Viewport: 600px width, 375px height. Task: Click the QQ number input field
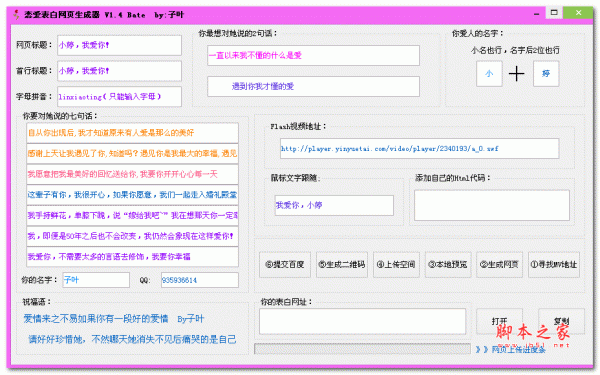(200, 280)
